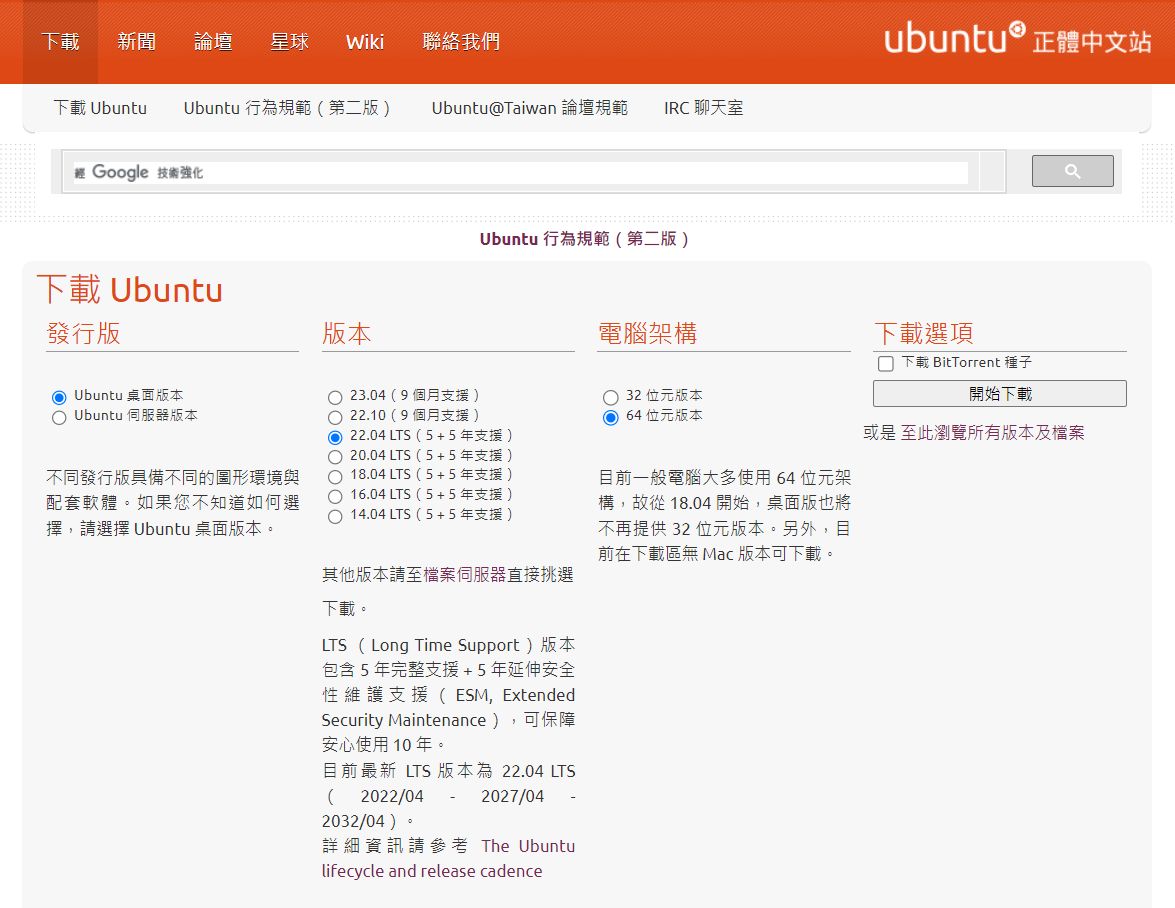
Task: Select the 32 位元版本 radio button
Action: tap(611, 396)
